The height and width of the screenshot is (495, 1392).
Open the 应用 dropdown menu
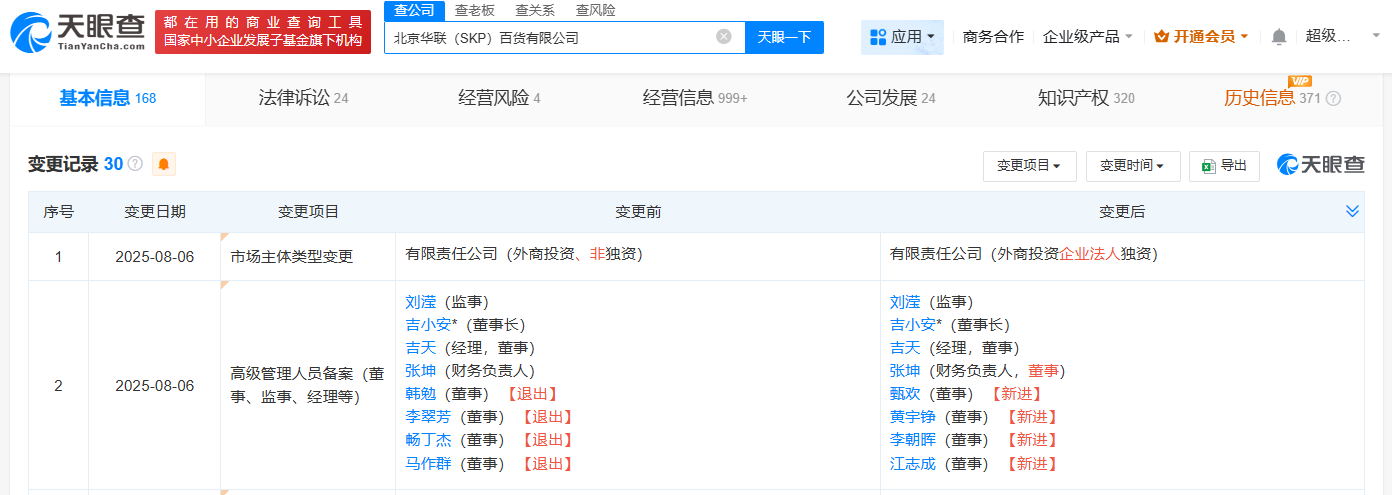(x=902, y=37)
